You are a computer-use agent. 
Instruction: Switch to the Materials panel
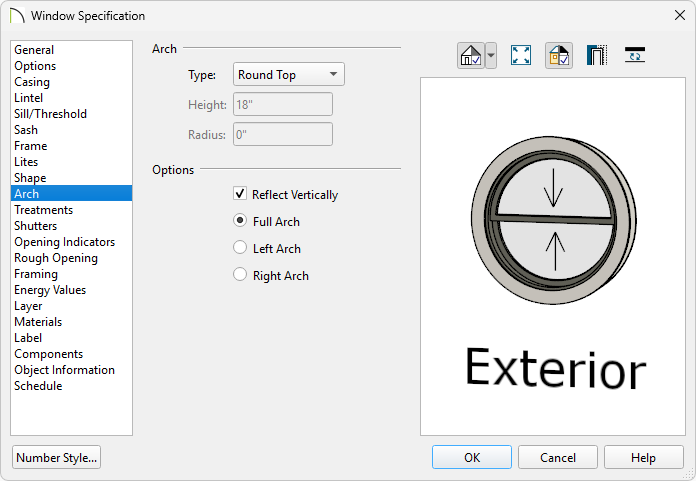(71, 321)
